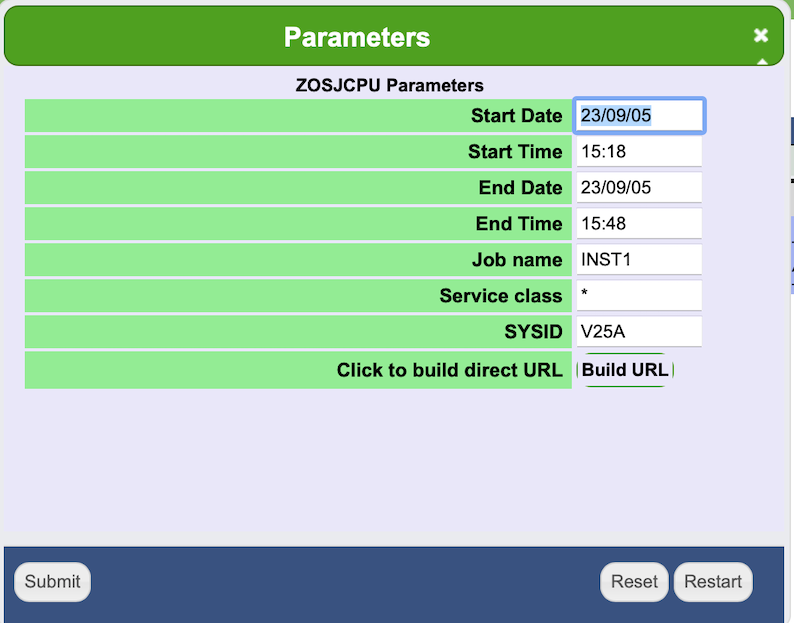Click the Start Date input field
Image resolution: width=794 pixels, height=623 pixels.
click(639, 116)
